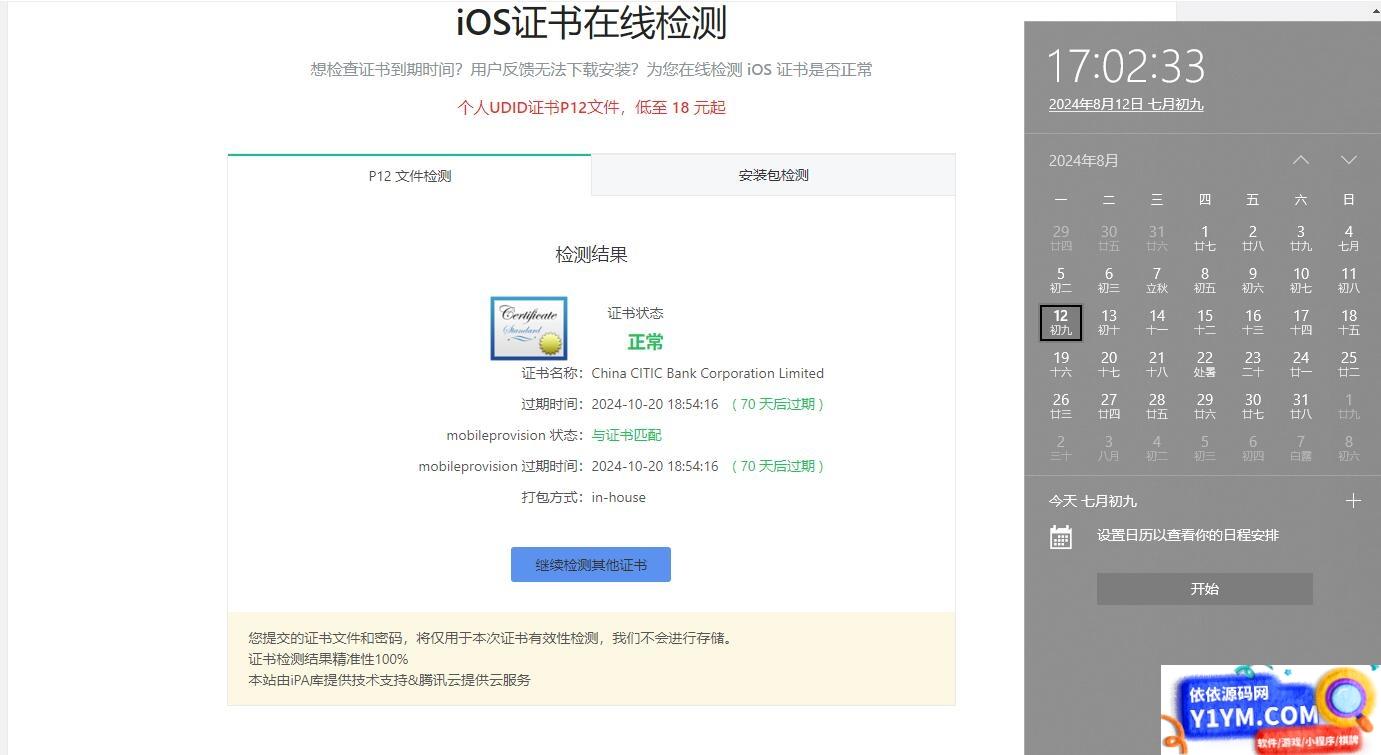This screenshot has width=1381, height=755.
Task: Switch to the P12 文件检测 tab
Action: tap(409, 175)
